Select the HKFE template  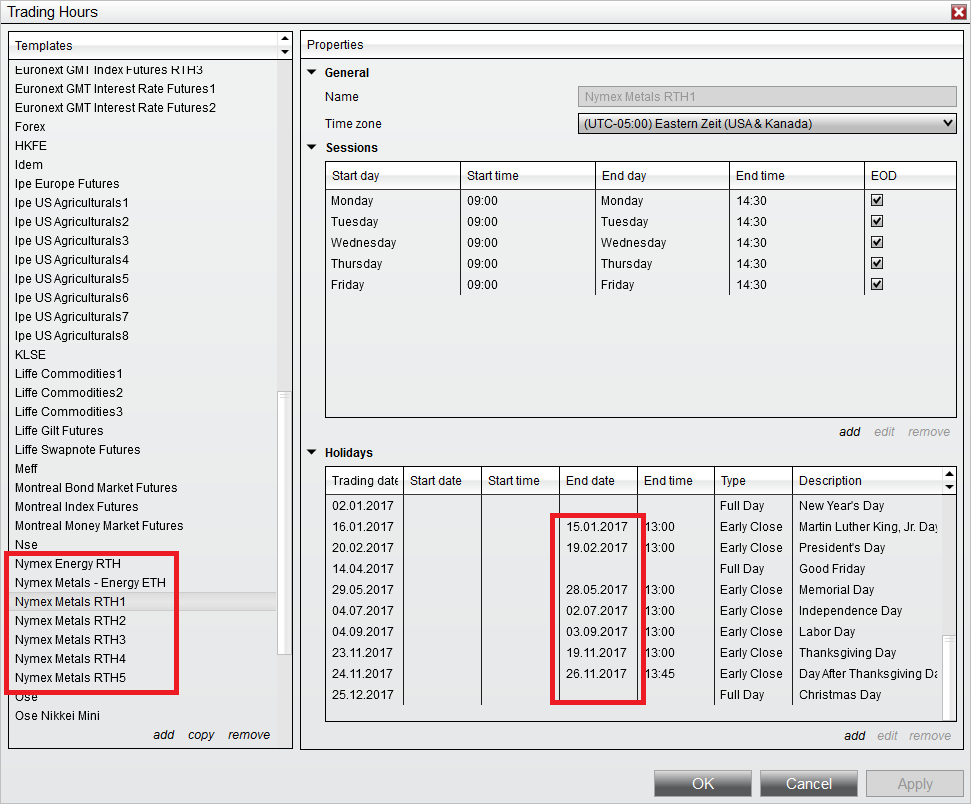pyautogui.click(x=31, y=146)
